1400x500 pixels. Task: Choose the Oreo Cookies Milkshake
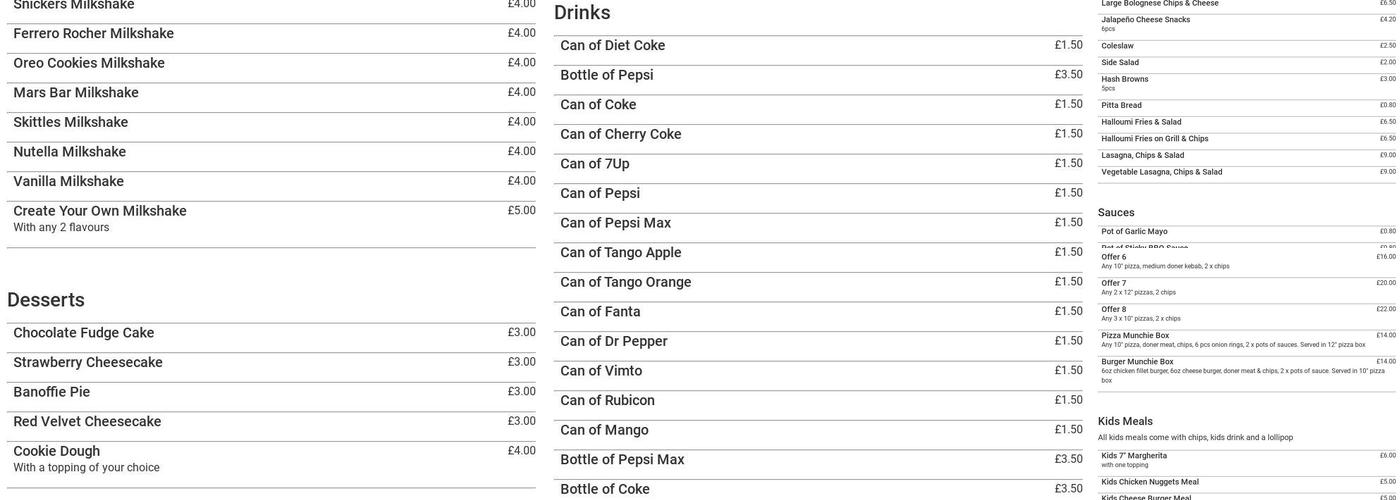click(x=89, y=64)
